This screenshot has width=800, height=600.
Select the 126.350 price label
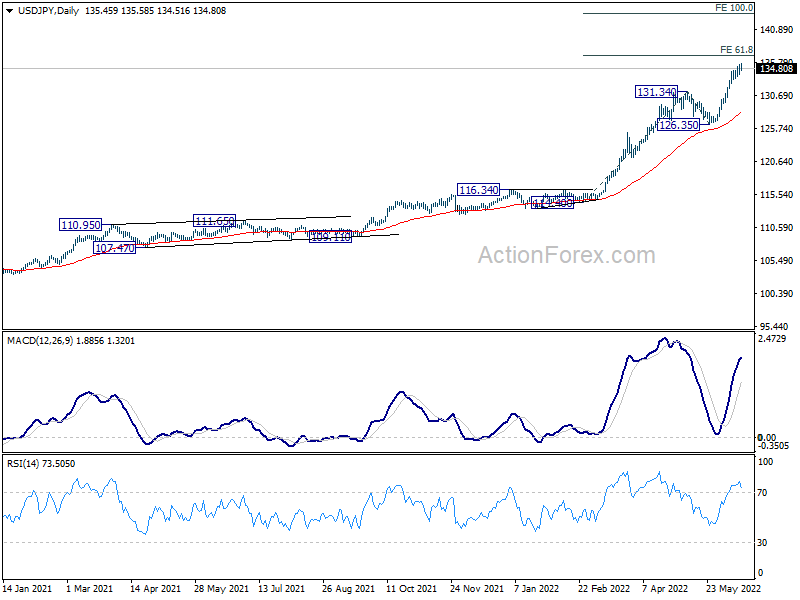(678, 125)
